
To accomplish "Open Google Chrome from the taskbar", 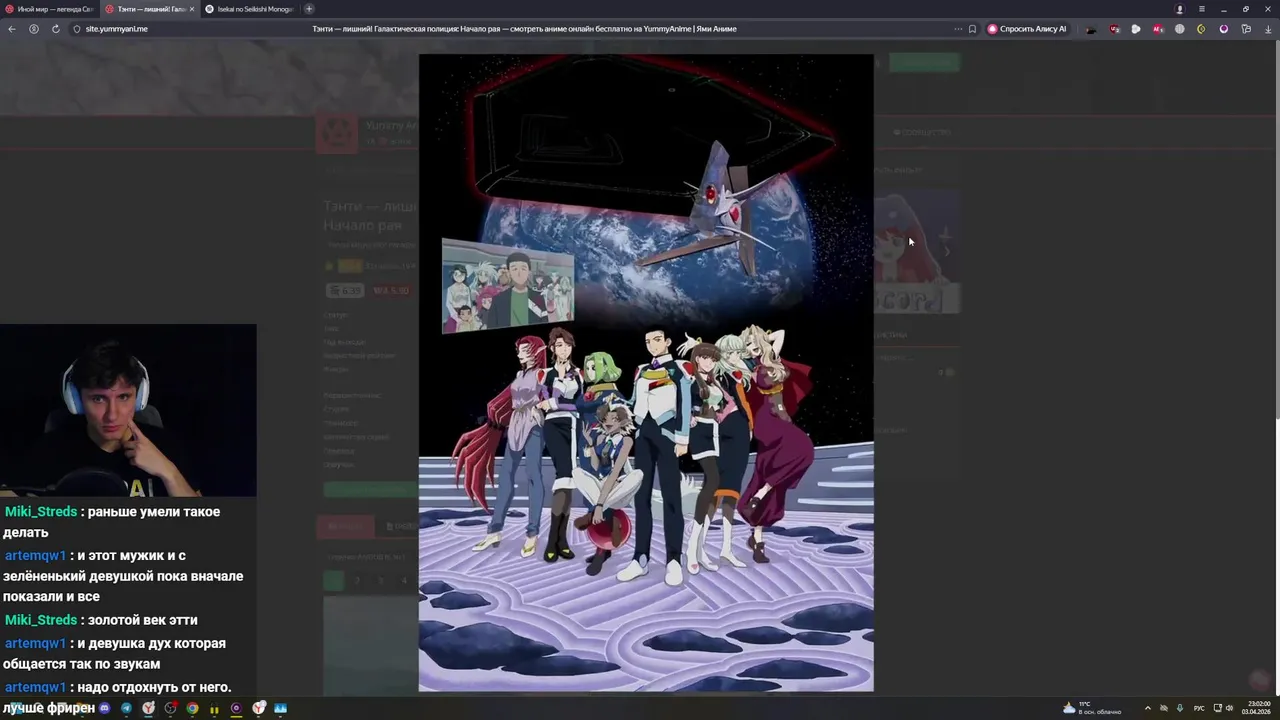I will pos(192,708).
